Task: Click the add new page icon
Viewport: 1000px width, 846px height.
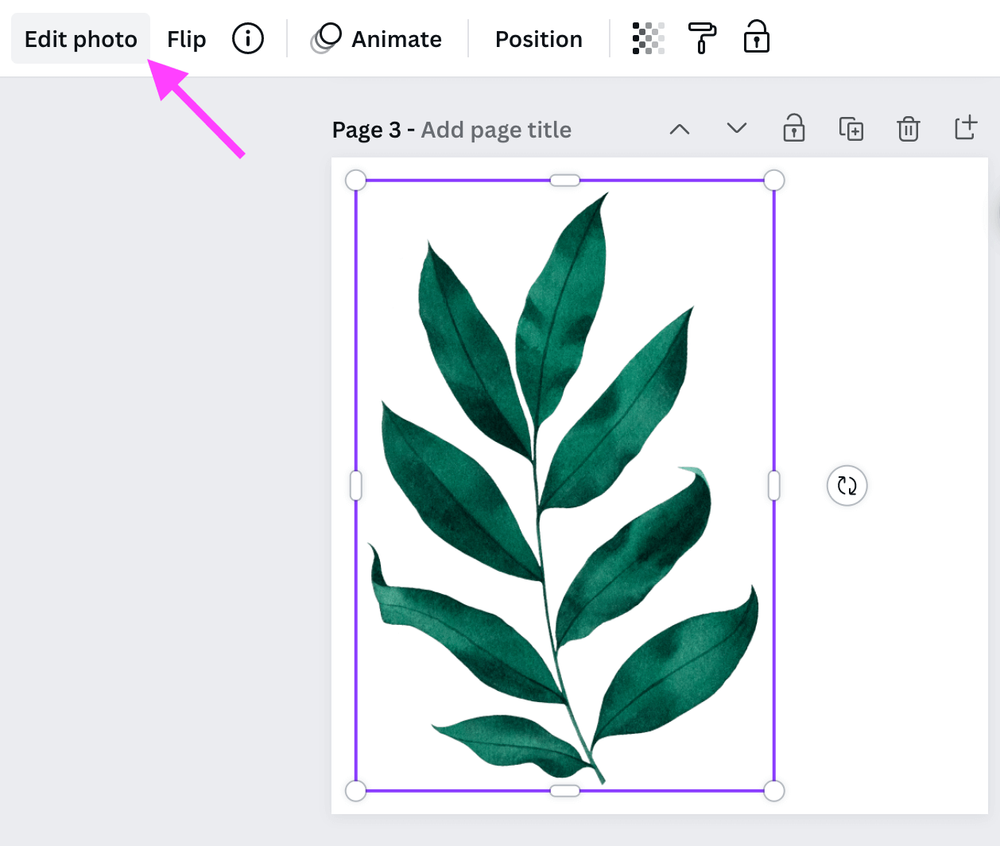Action: pos(965,128)
